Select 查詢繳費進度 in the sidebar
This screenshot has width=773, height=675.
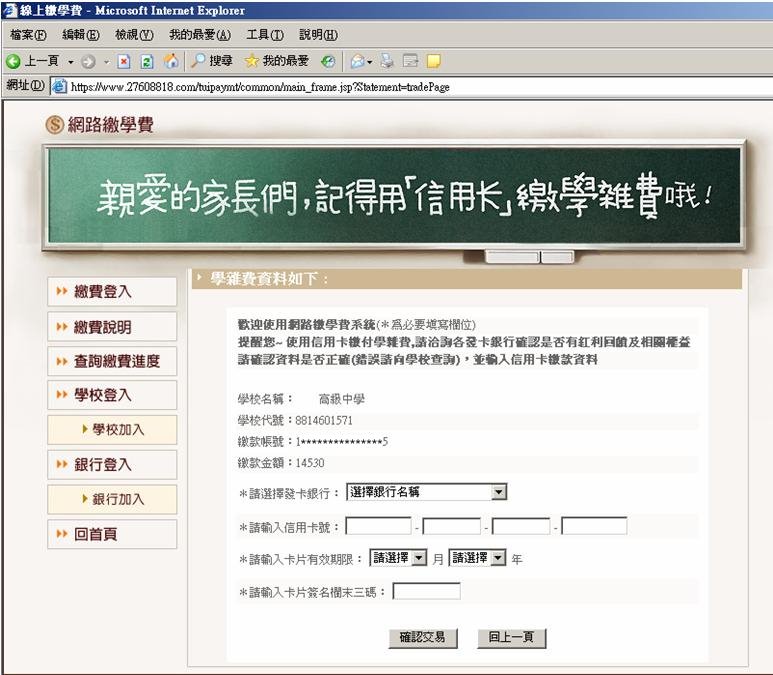(111, 361)
